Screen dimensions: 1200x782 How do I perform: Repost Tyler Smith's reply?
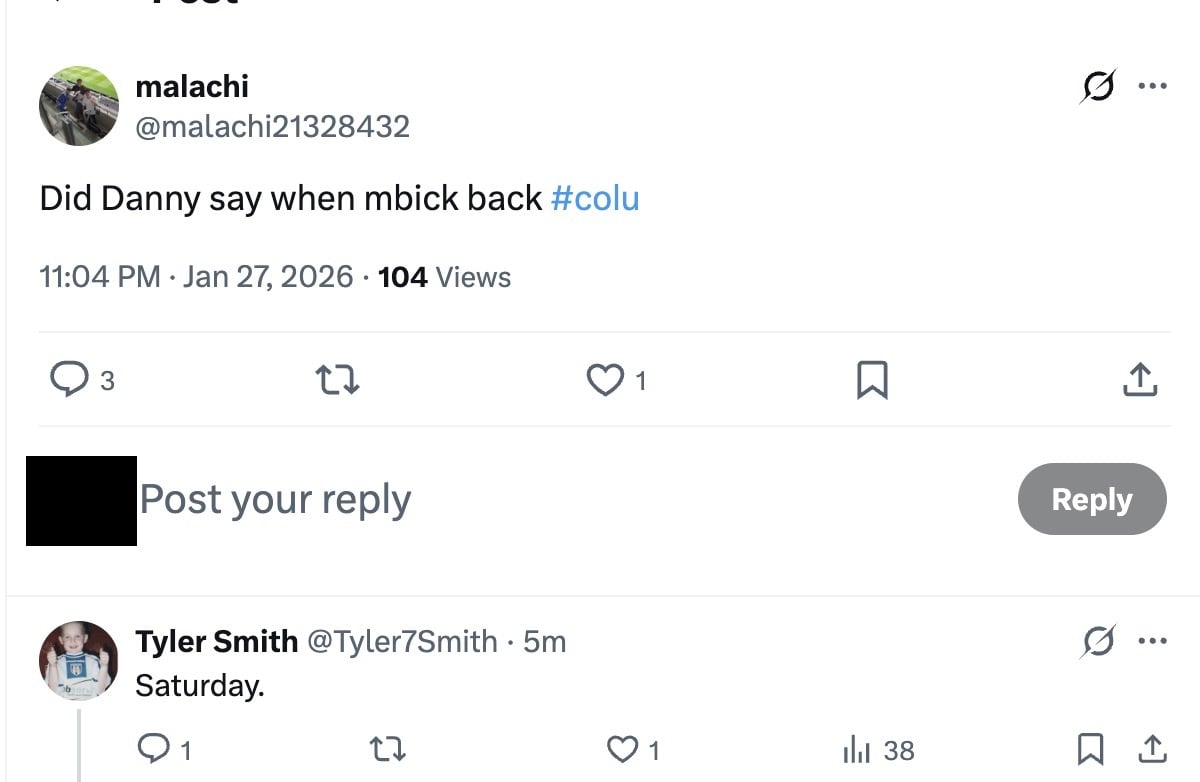click(388, 749)
